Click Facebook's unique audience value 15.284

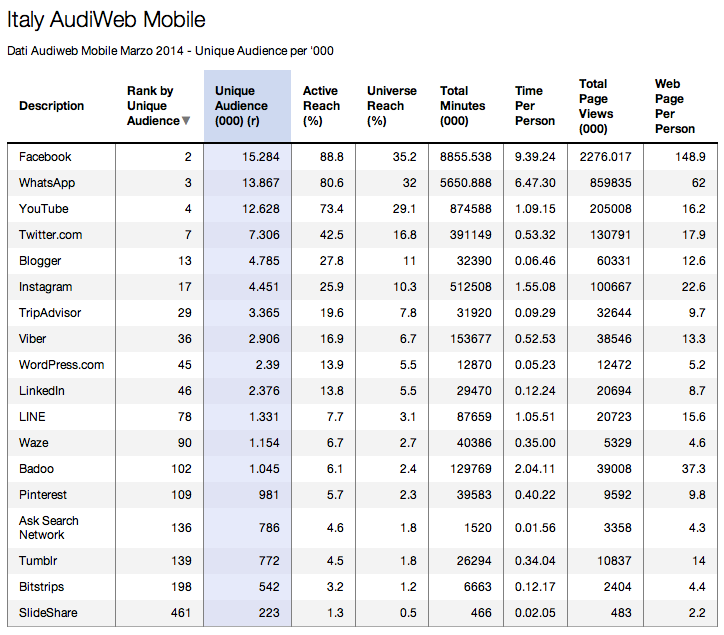click(x=260, y=157)
